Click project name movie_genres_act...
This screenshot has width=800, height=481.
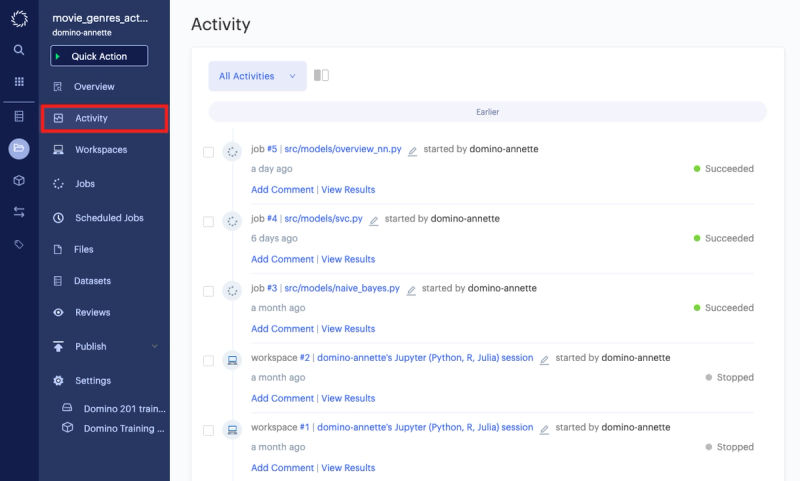click(100, 18)
